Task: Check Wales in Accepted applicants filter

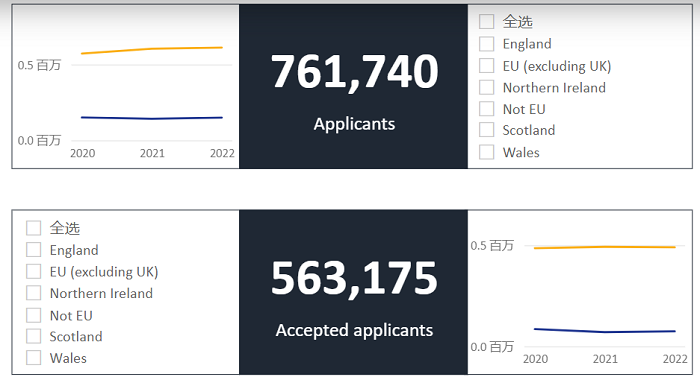Action: (33, 358)
